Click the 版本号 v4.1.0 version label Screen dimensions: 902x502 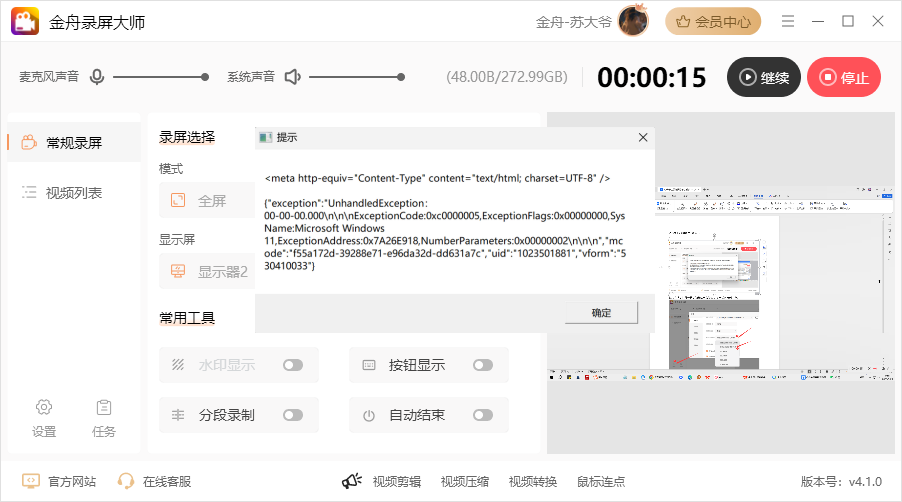click(841, 481)
